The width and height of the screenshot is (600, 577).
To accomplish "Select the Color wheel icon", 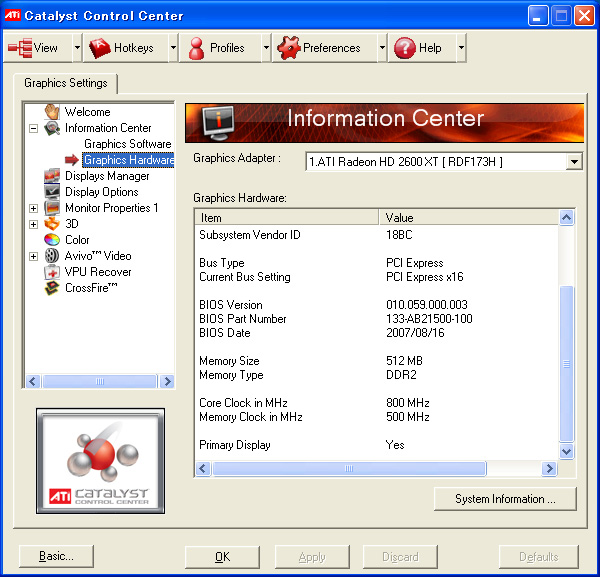I will tap(52, 240).
